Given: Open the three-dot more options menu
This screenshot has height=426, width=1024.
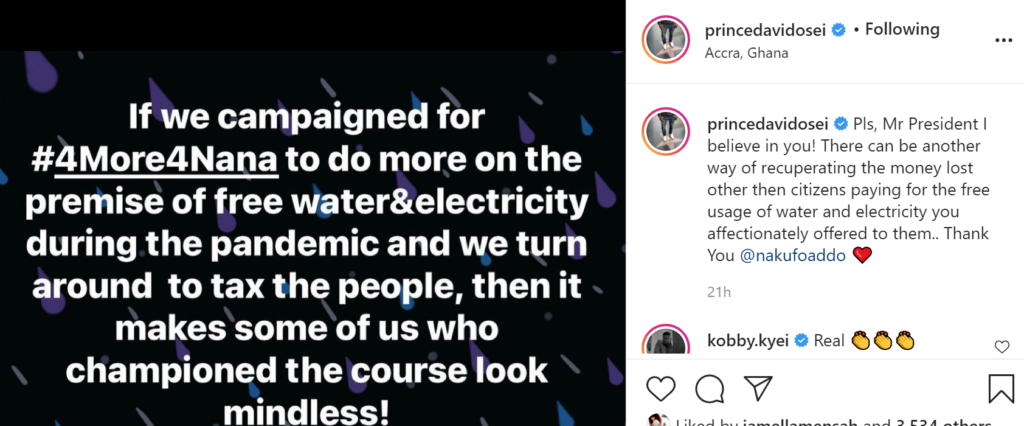Looking at the screenshot, I should tap(1002, 41).
